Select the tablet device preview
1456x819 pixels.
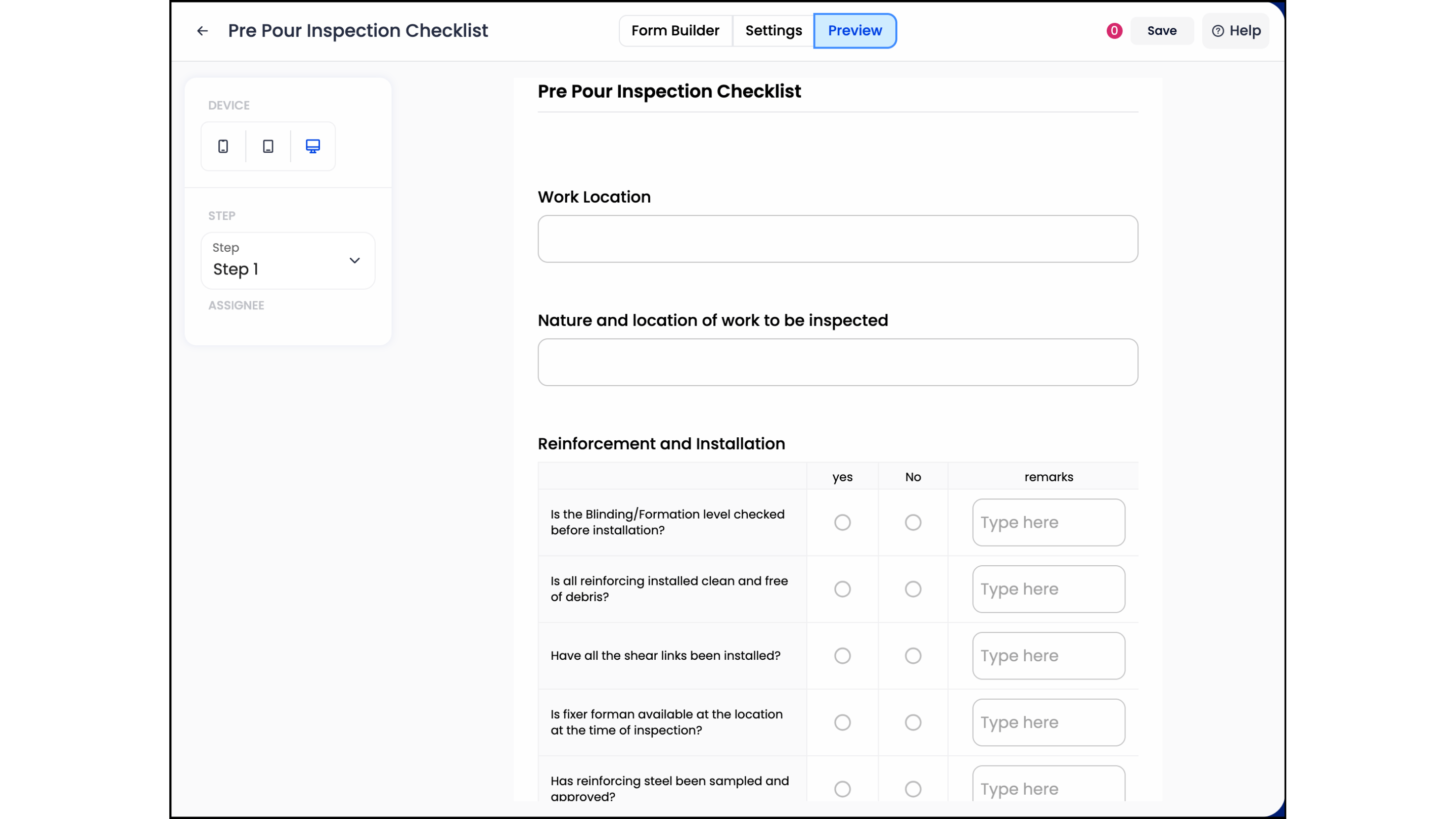point(268,146)
